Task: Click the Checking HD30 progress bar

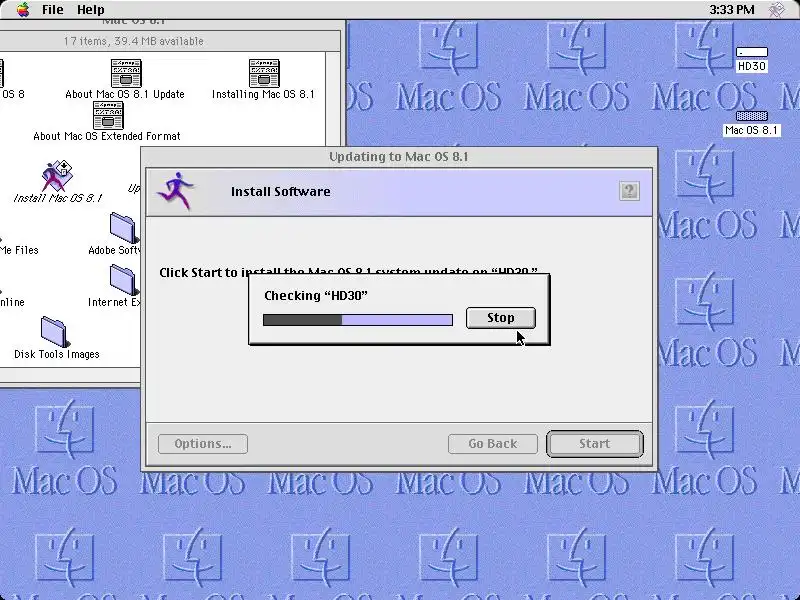Action: pyautogui.click(x=358, y=320)
